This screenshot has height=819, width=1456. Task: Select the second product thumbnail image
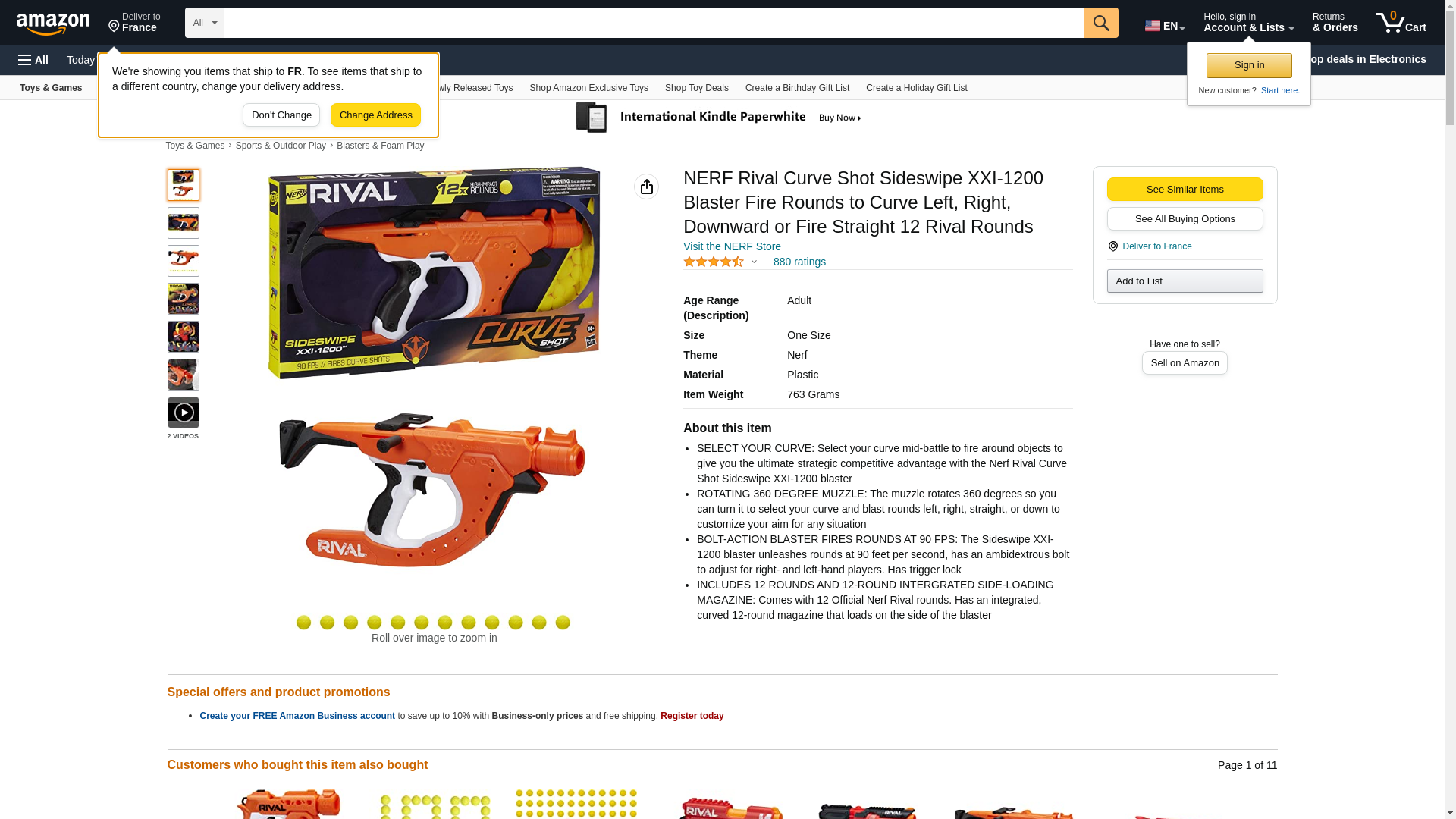(184, 223)
